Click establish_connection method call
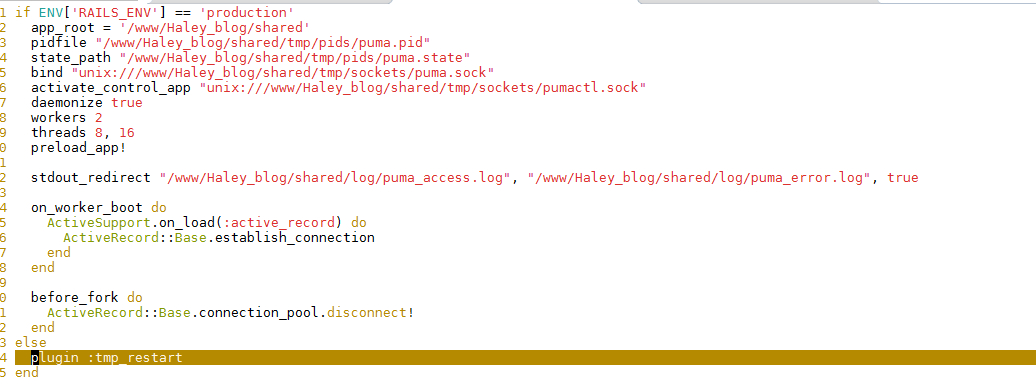This screenshot has width=1036, height=386. pos(295,237)
